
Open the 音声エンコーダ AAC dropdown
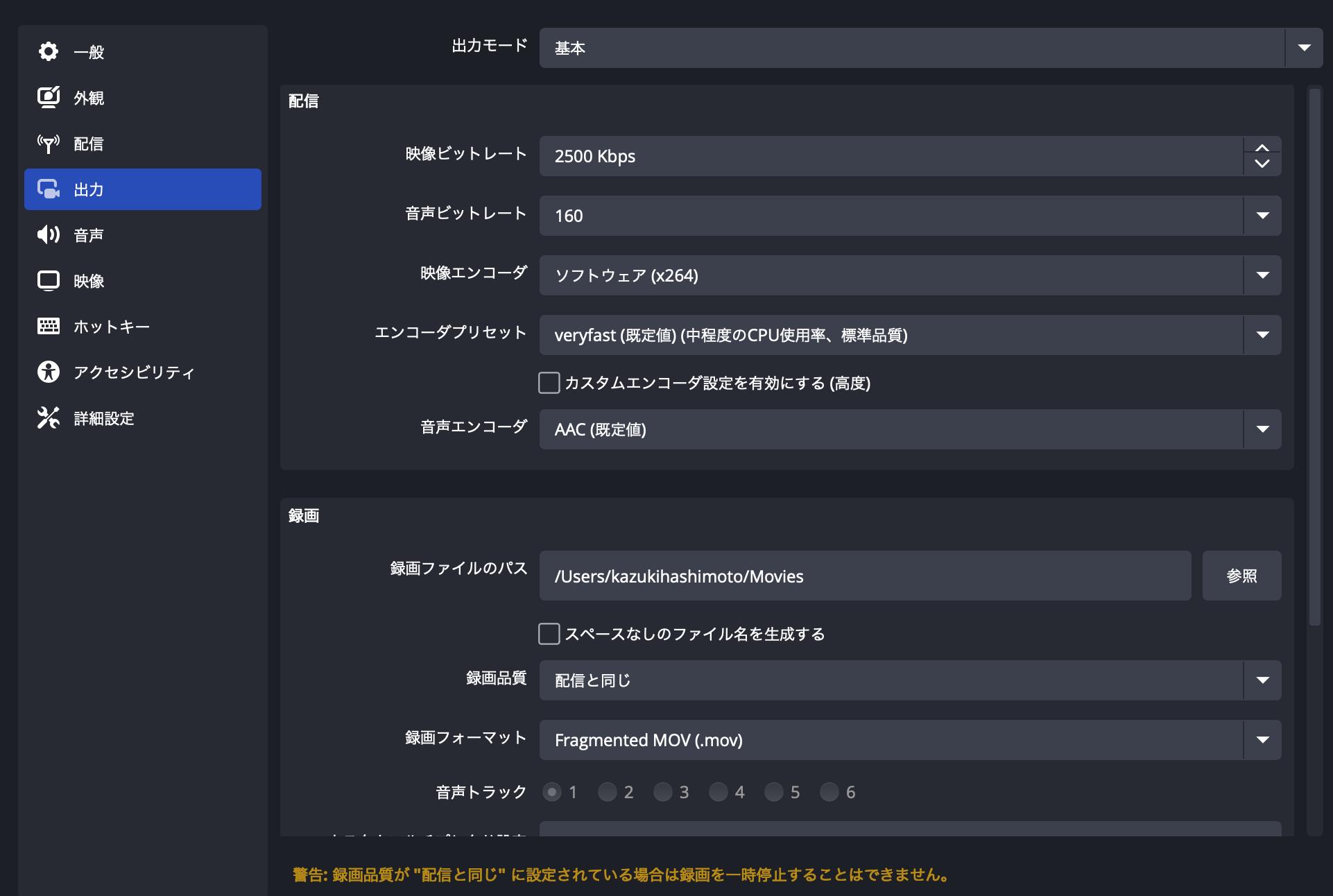910,429
